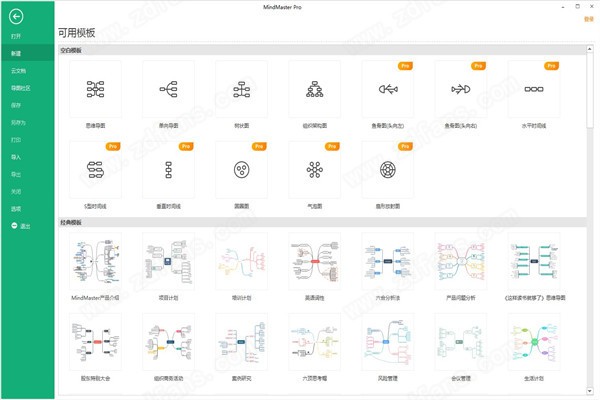Click the orange 登录 login link
This screenshot has height=400, width=600.
[589, 19]
